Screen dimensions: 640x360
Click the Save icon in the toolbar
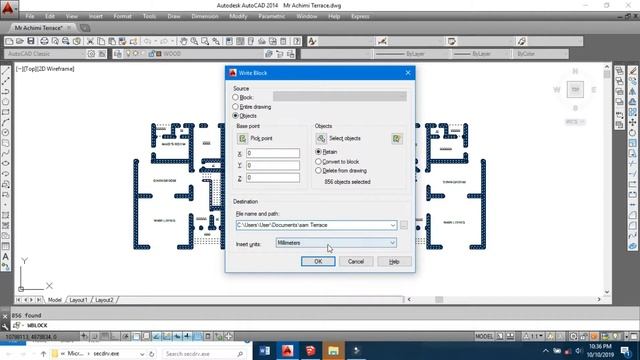tap(31, 41)
